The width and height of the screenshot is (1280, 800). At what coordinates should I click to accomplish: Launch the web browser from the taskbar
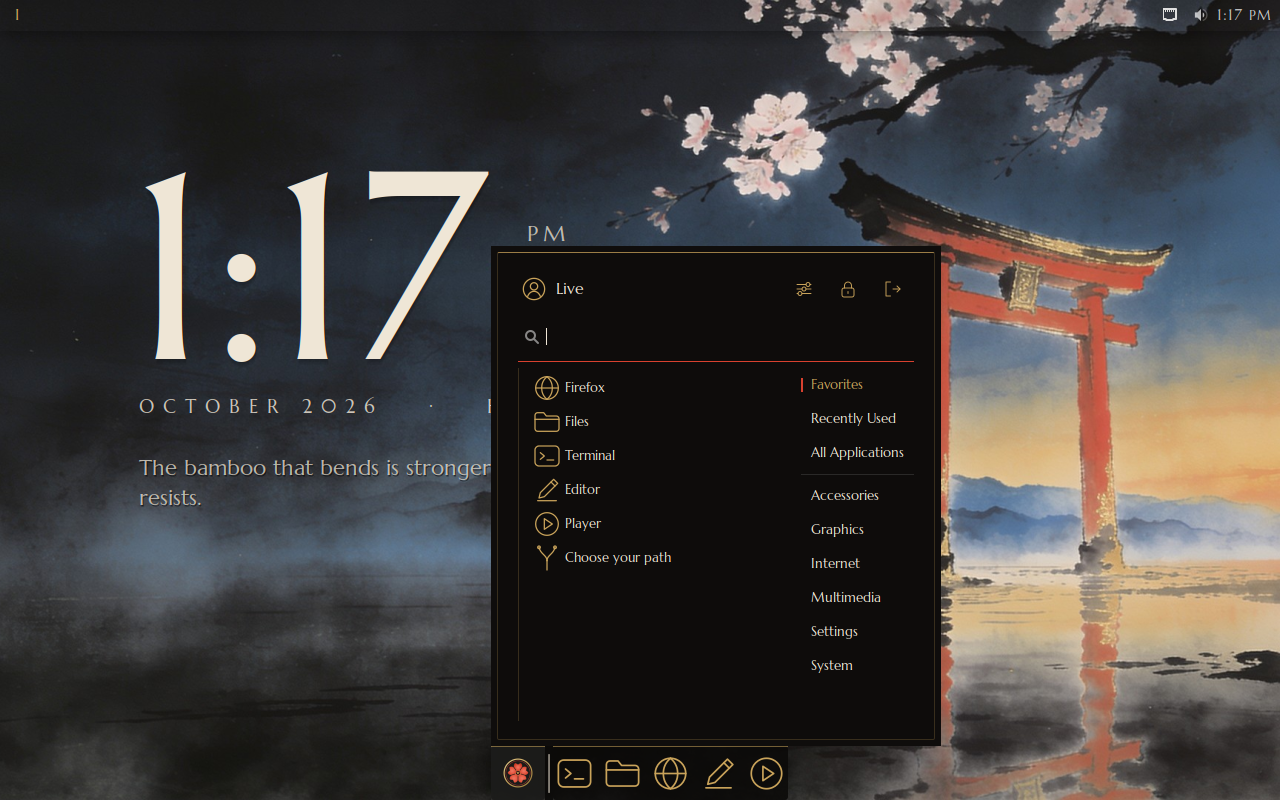click(x=670, y=773)
